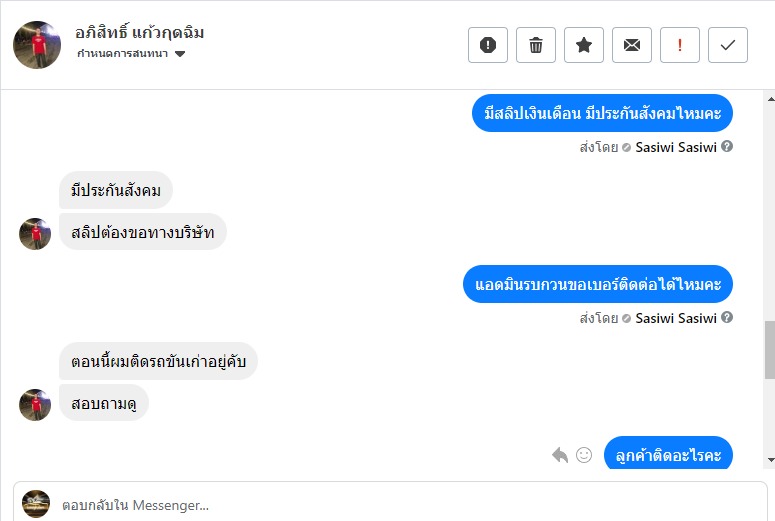Star this conversation
Image resolution: width=775 pixels, height=521 pixels.
[x=584, y=45]
